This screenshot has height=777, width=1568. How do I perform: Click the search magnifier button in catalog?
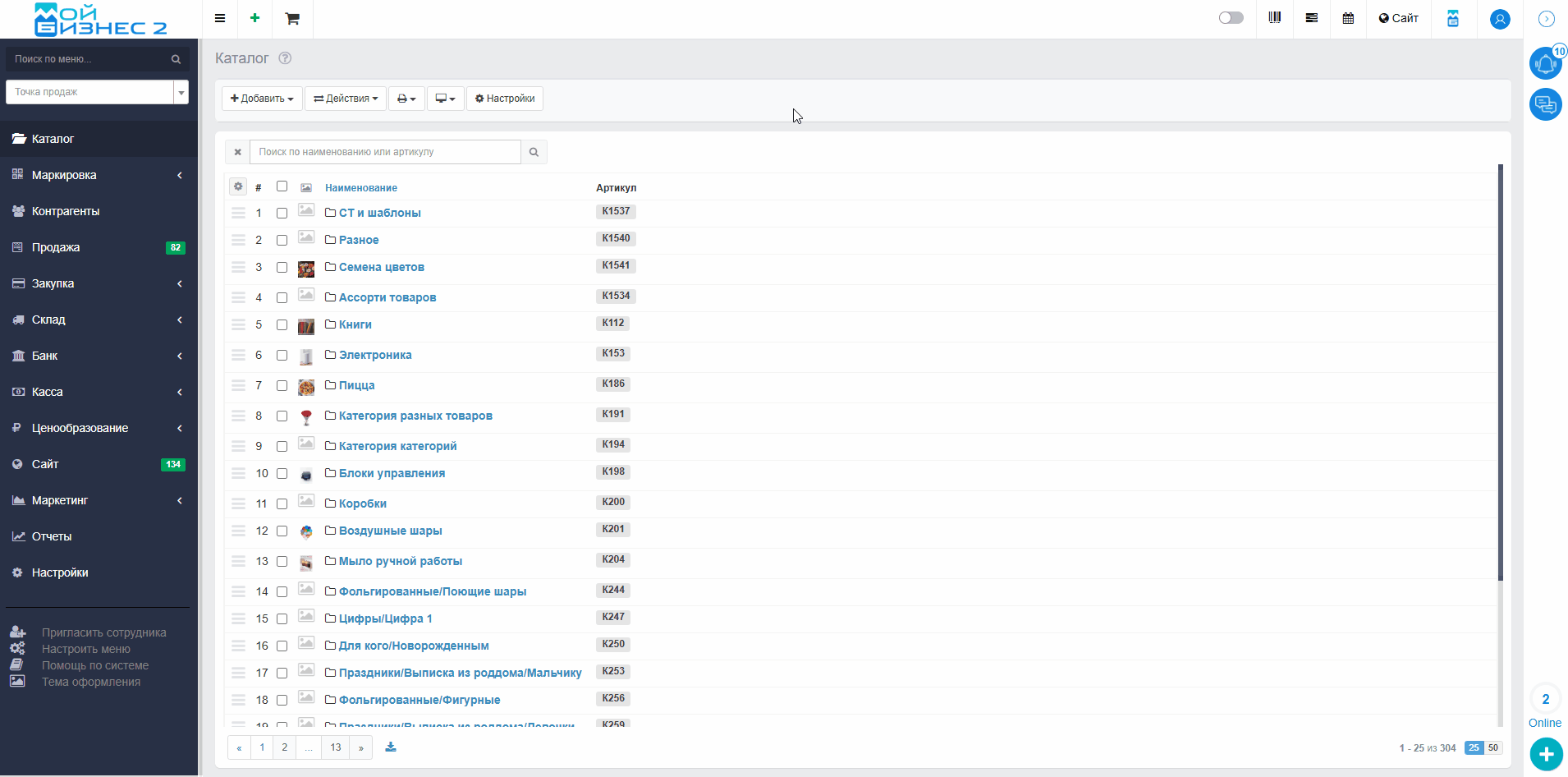point(534,152)
